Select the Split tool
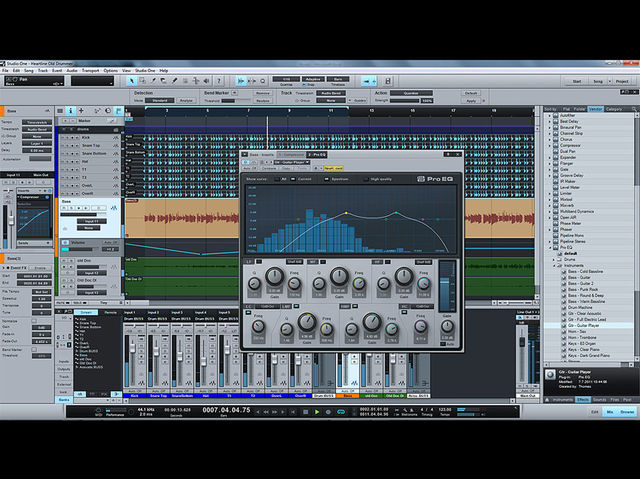The width and height of the screenshot is (640, 479). pos(153,81)
